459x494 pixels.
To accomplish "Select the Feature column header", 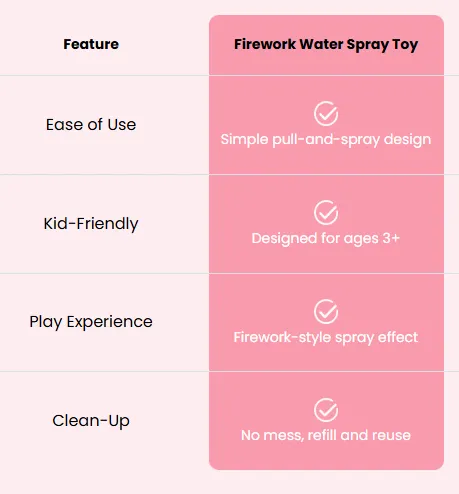I will [x=91, y=44].
